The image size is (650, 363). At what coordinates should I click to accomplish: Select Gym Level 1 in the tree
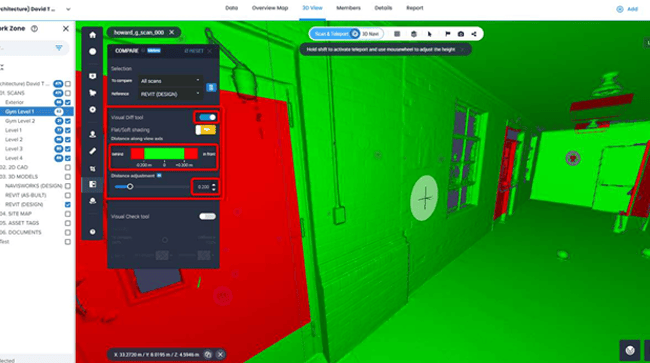click(x=19, y=111)
